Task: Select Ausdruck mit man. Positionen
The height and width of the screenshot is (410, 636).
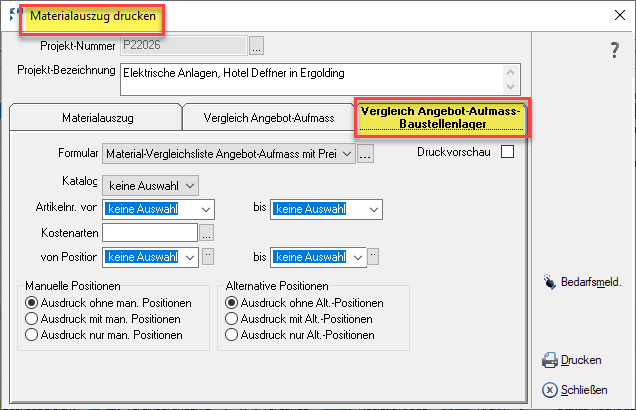Action: (x=32, y=318)
